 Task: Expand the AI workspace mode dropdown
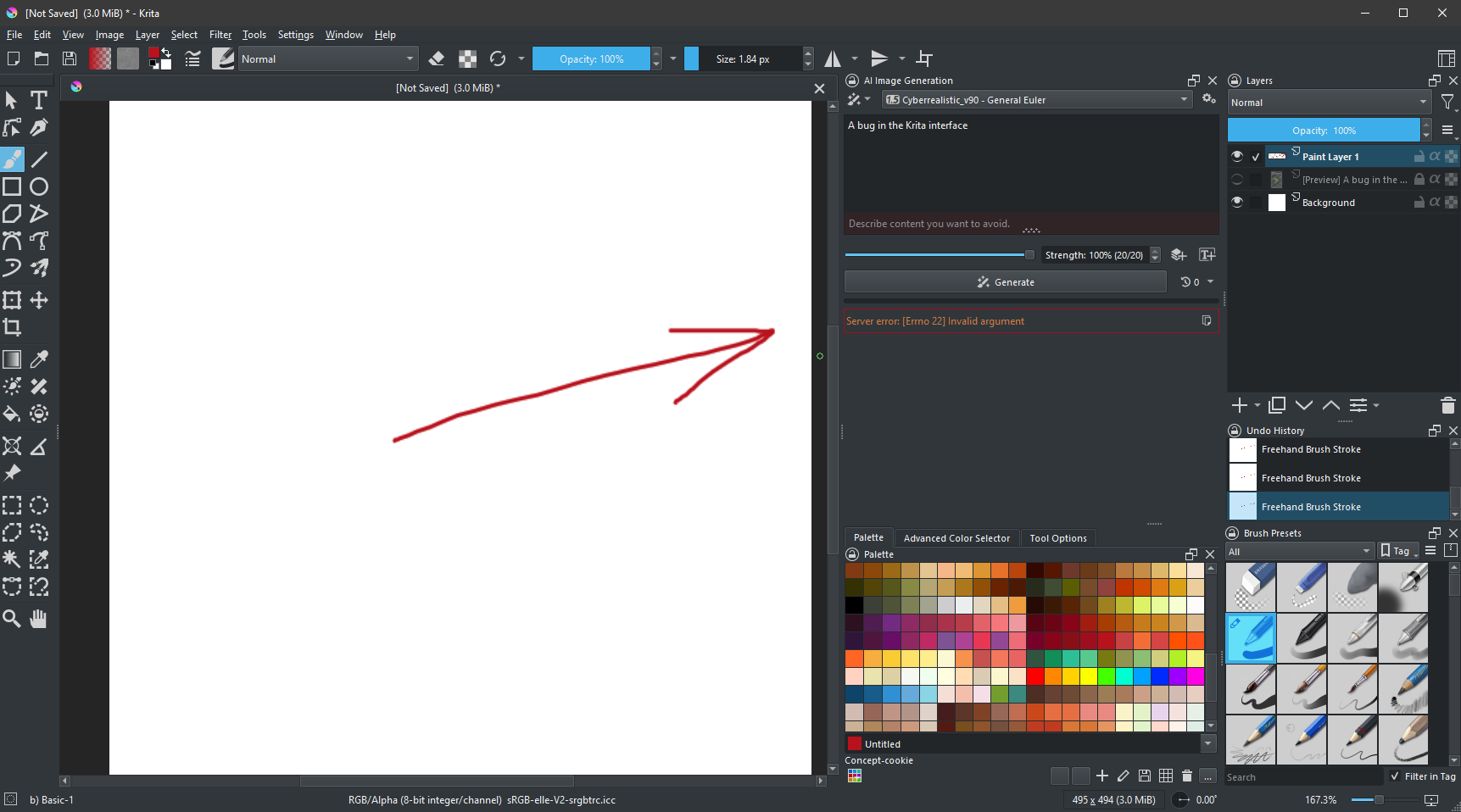pos(859,100)
